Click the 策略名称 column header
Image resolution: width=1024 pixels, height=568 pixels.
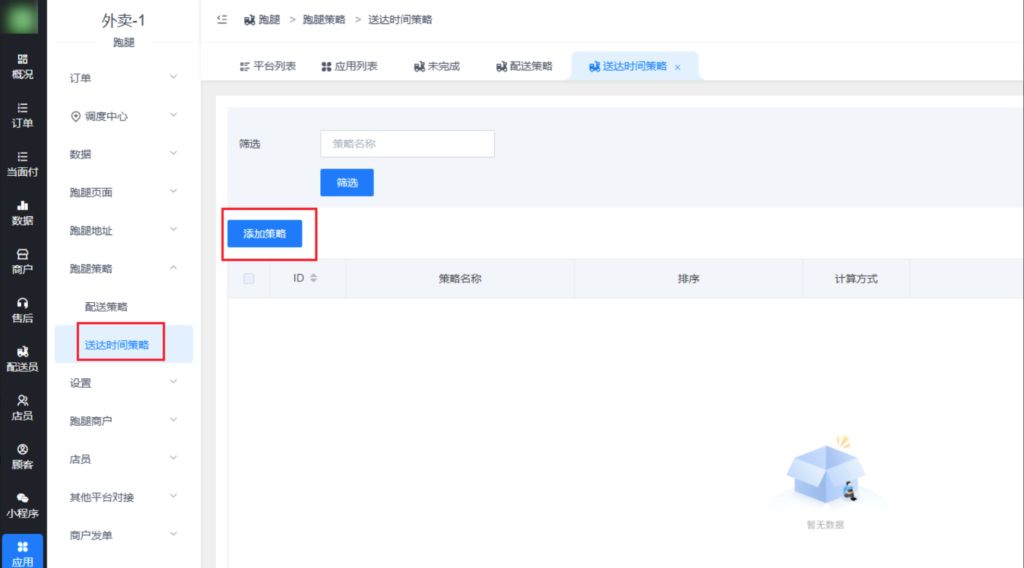coord(460,279)
